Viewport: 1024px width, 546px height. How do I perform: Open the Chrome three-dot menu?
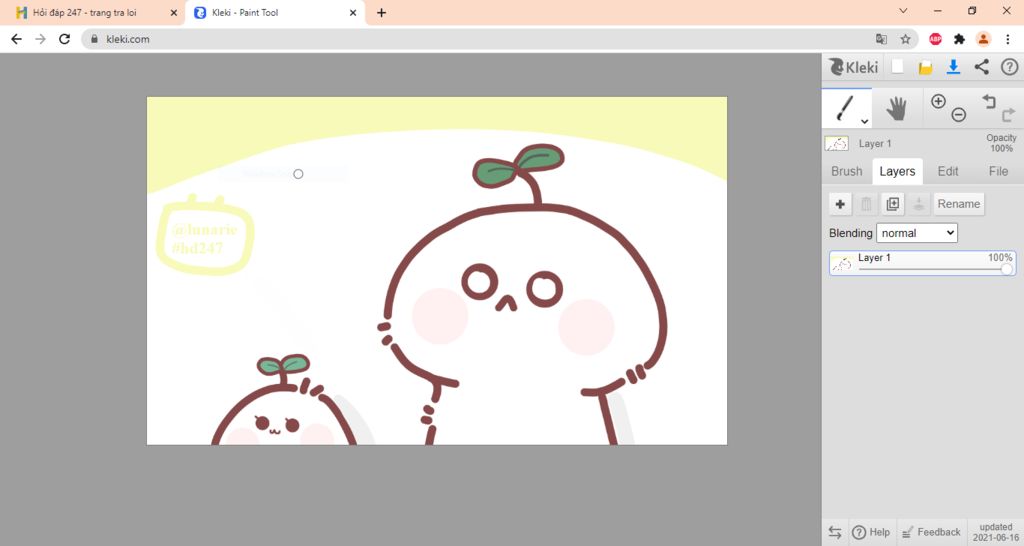(1008, 39)
